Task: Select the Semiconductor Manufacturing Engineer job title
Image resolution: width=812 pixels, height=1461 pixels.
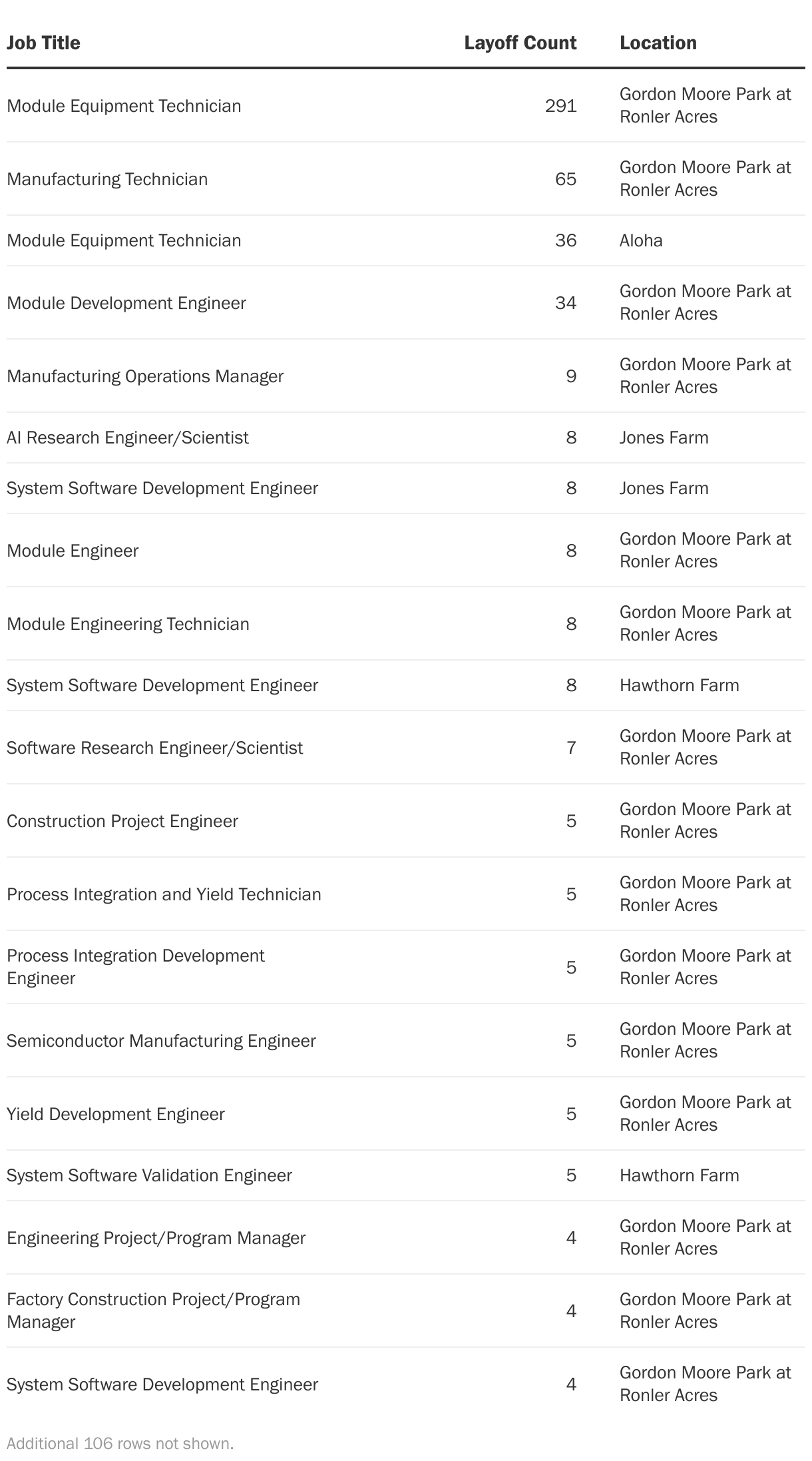Action: [161, 1041]
